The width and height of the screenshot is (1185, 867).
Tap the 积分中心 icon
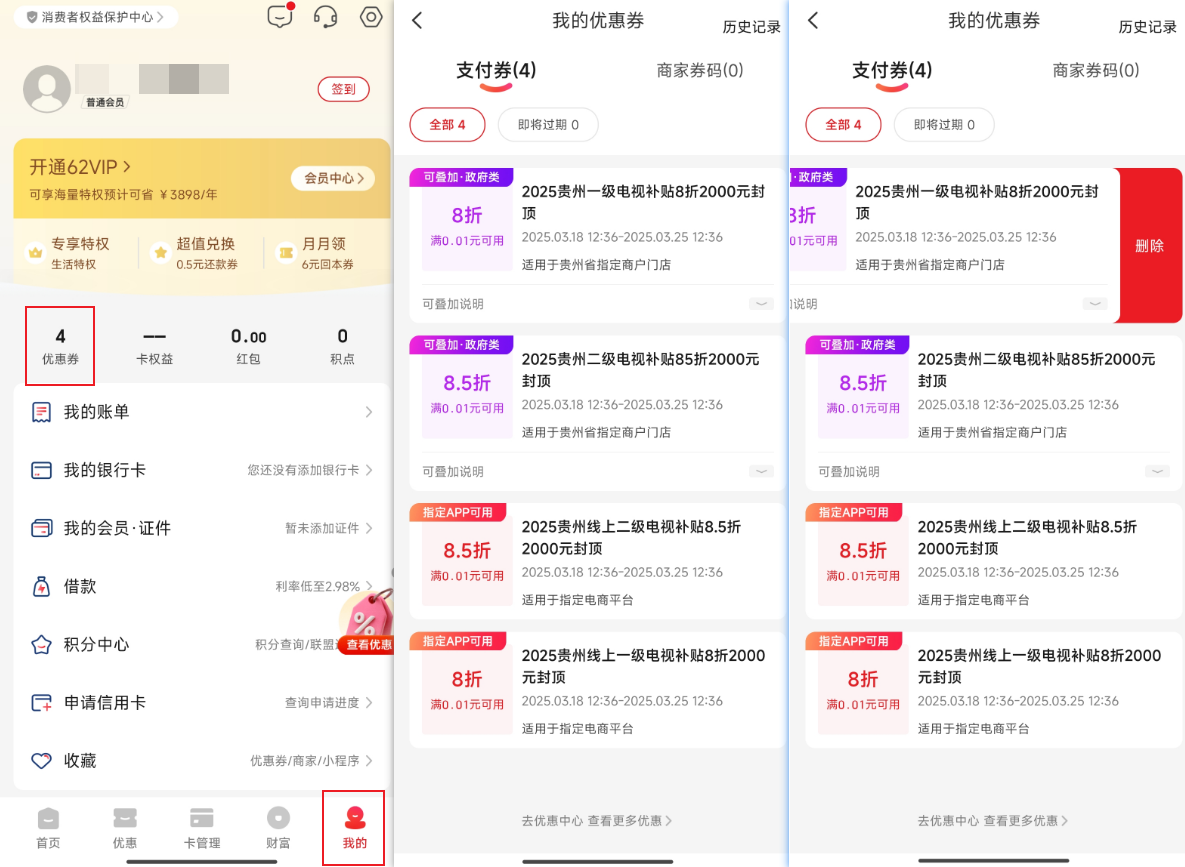coord(42,645)
